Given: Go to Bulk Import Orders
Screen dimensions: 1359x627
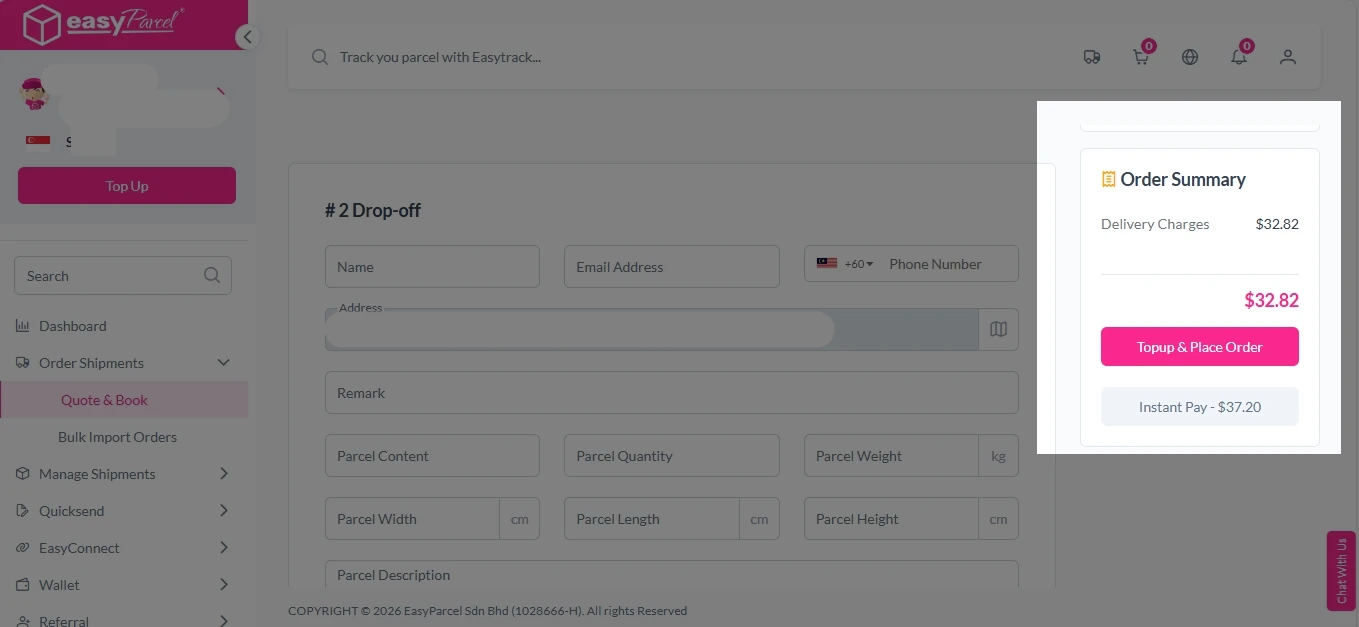Looking at the screenshot, I should pyautogui.click(x=117, y=436).
